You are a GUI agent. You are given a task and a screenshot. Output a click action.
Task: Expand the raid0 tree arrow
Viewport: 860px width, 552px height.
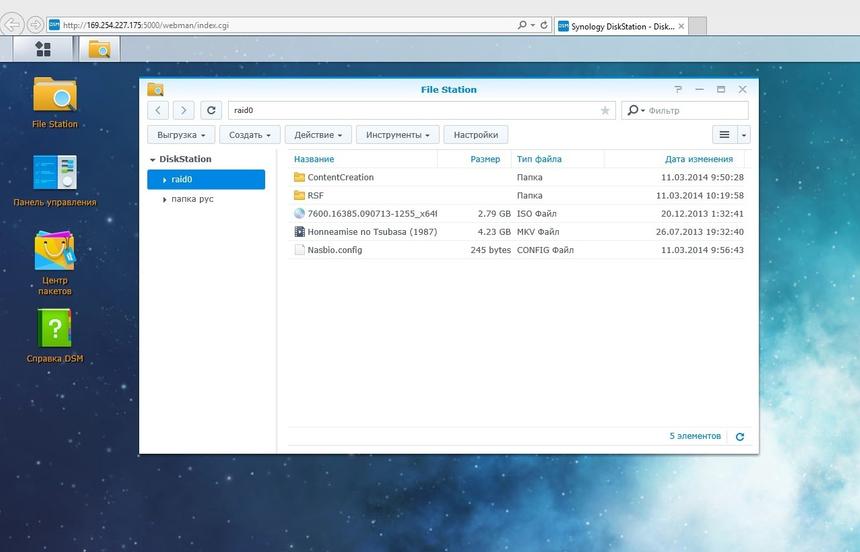click(165, 180)
